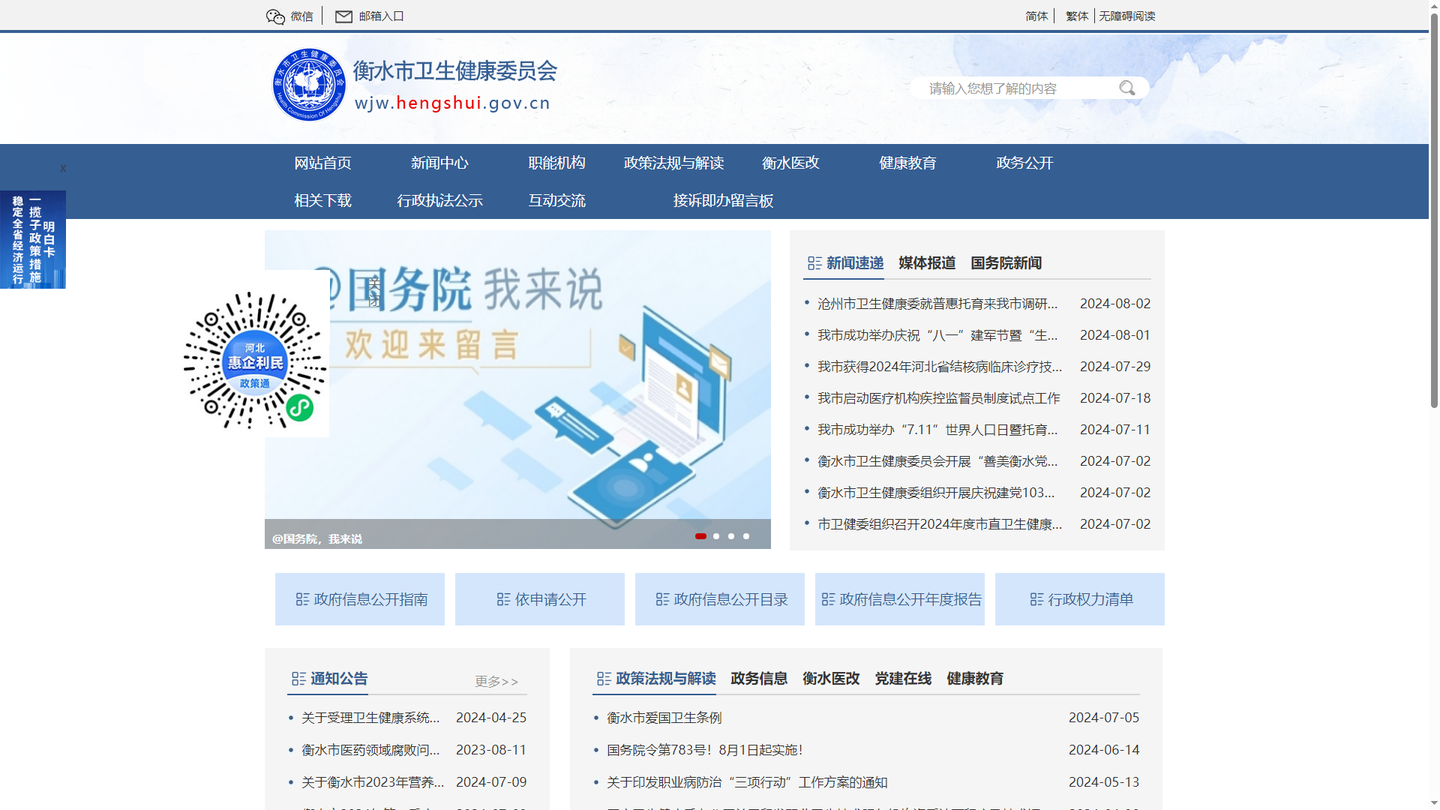Click the icon in 依申请公开 button
Viewport: 1440px width, 810px height.
click(503, 599)
